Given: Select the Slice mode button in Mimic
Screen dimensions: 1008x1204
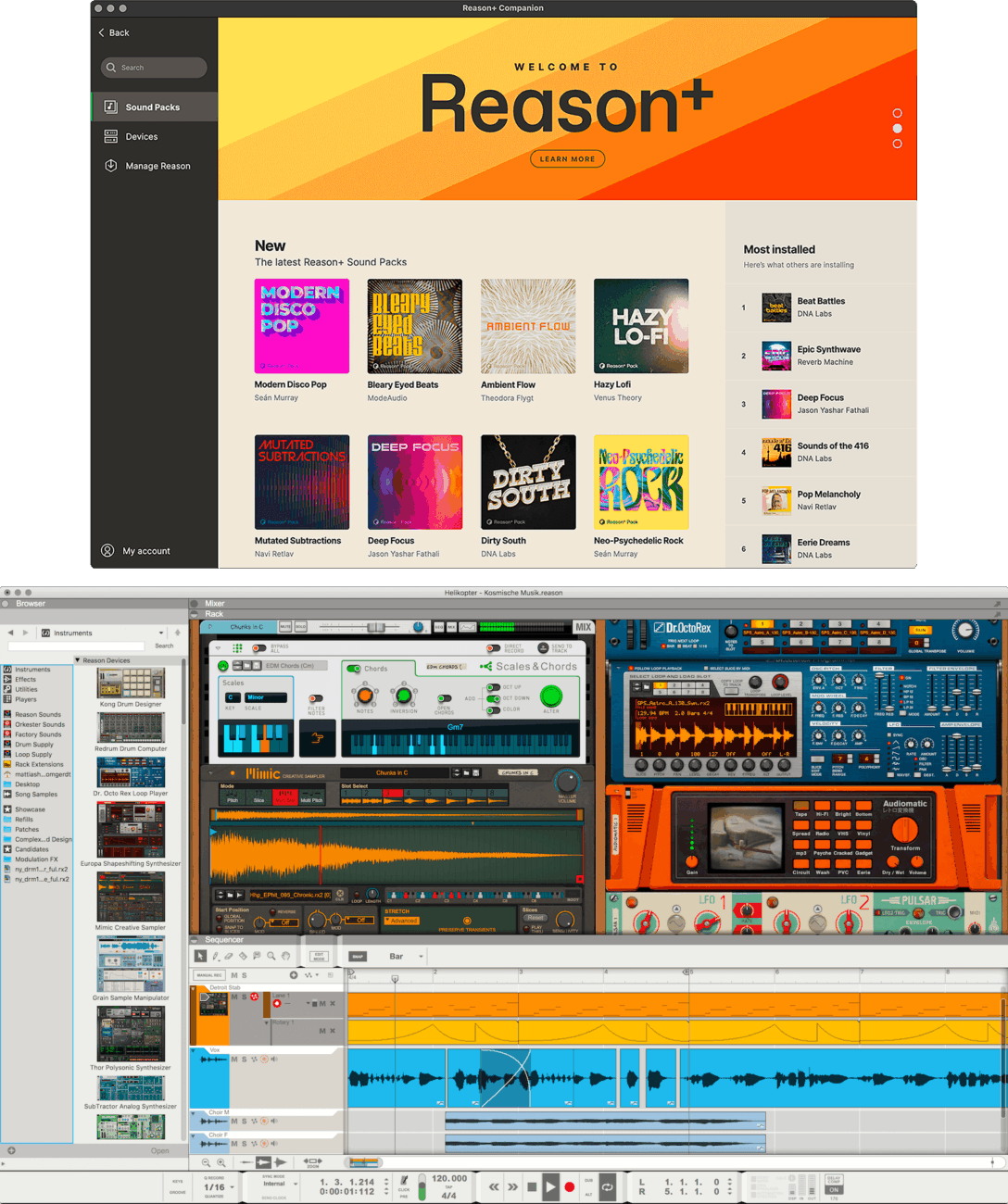Looking at the screenshot, I should pyautogui.click(x=258, y=798).
